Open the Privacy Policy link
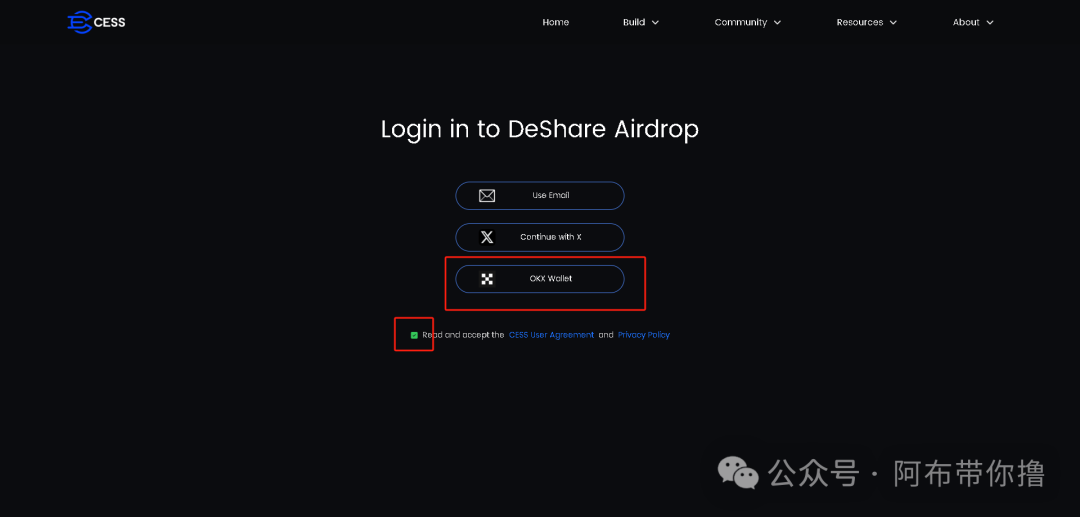The width and height of the screenshot is (1080, 517). pos(643,335)
